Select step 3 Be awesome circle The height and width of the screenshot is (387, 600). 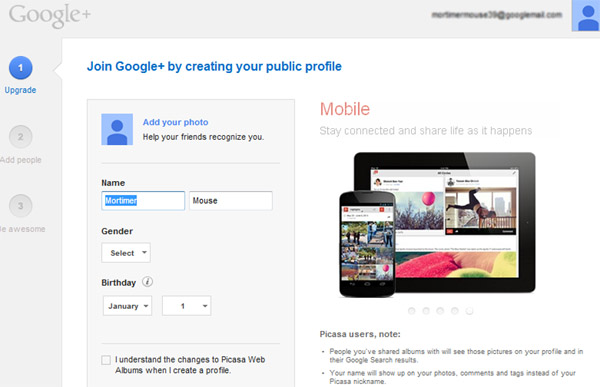(21, 206)
